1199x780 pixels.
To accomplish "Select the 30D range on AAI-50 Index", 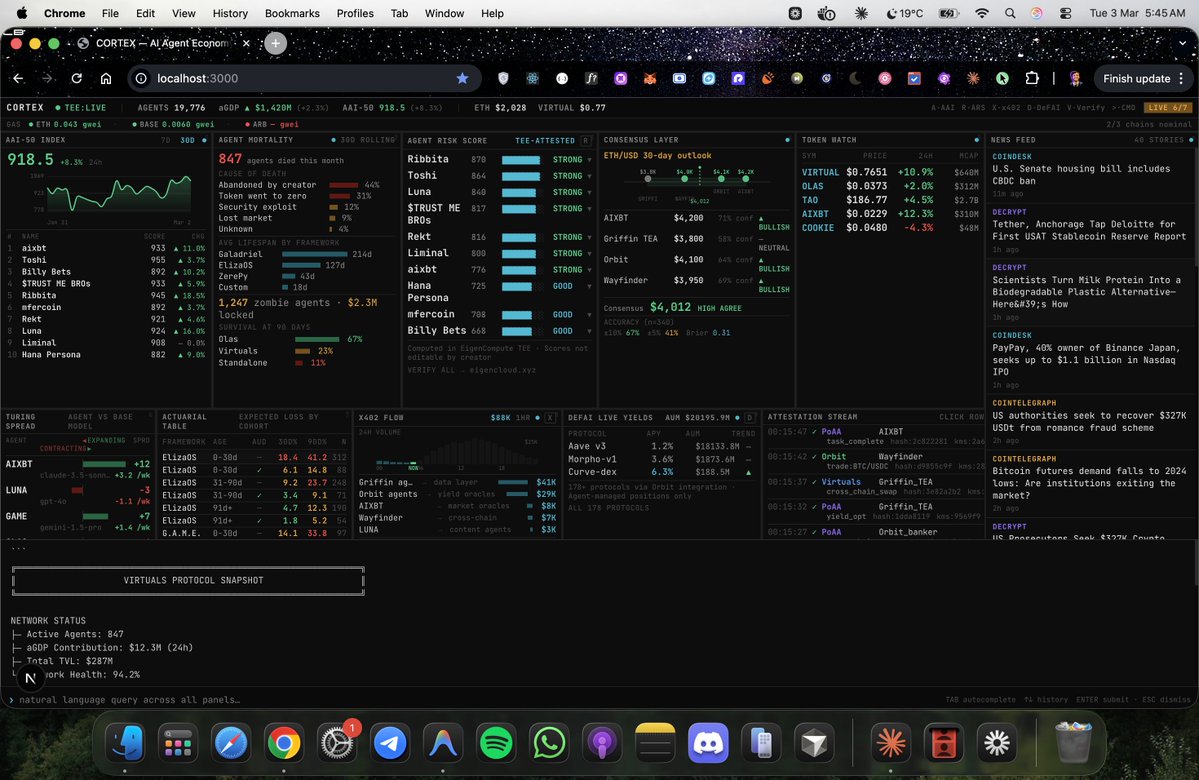I will click(x=187, y=141).
